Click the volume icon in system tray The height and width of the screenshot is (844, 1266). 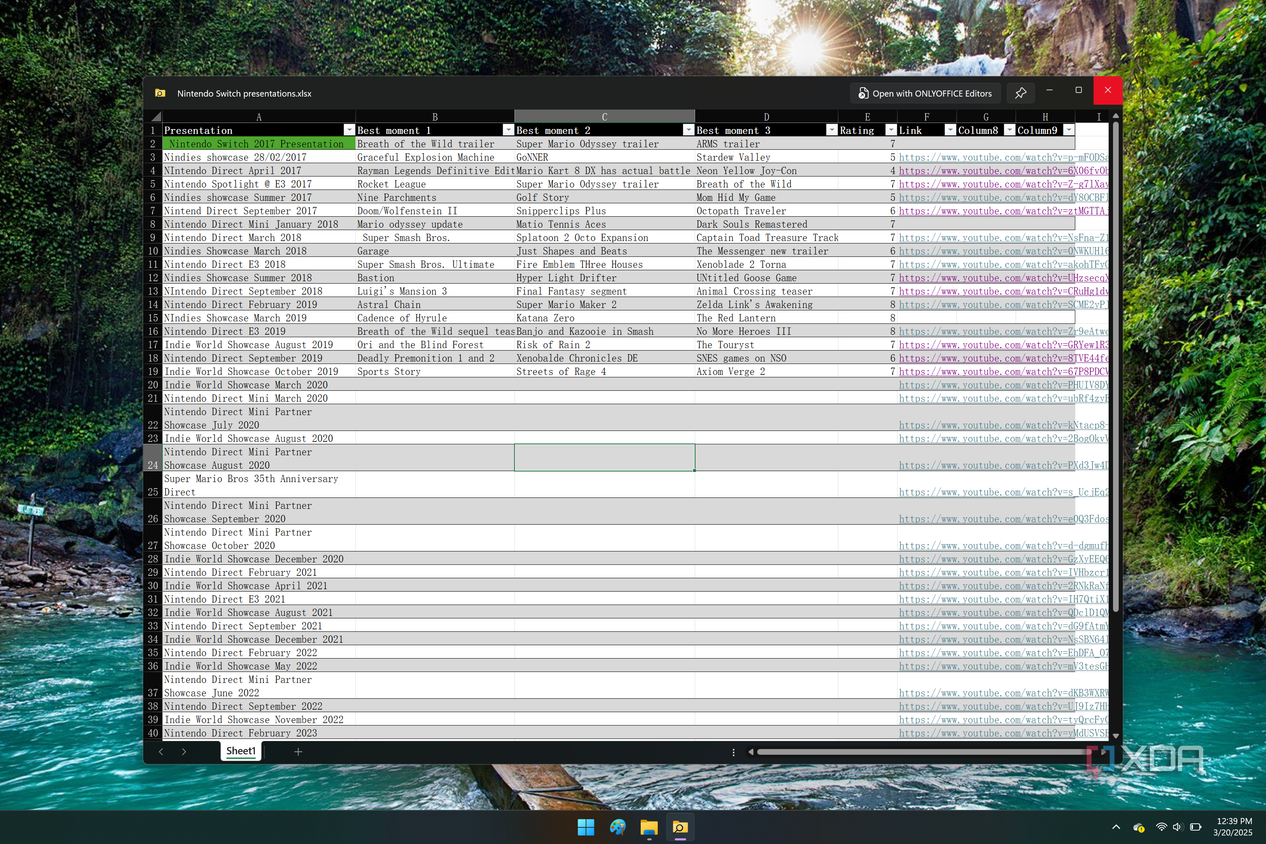coord(1178,827)
